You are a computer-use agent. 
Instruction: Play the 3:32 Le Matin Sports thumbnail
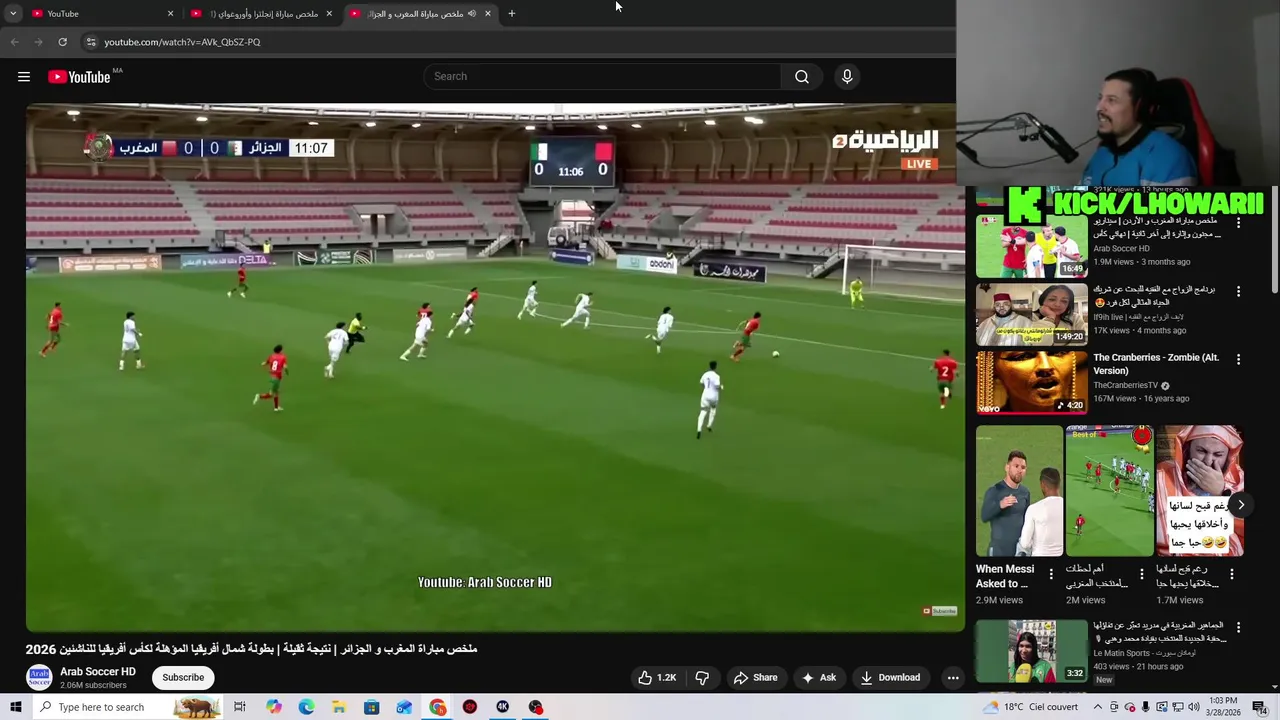[x=1031, y=651]
